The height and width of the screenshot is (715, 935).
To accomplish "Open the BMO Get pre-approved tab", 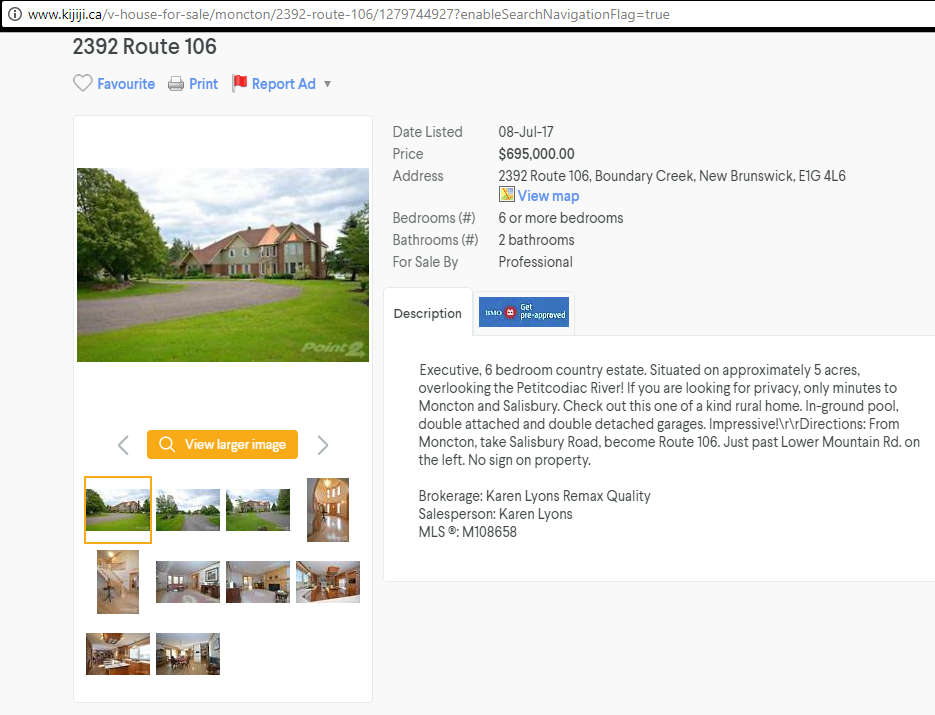I will pos(524,312).
